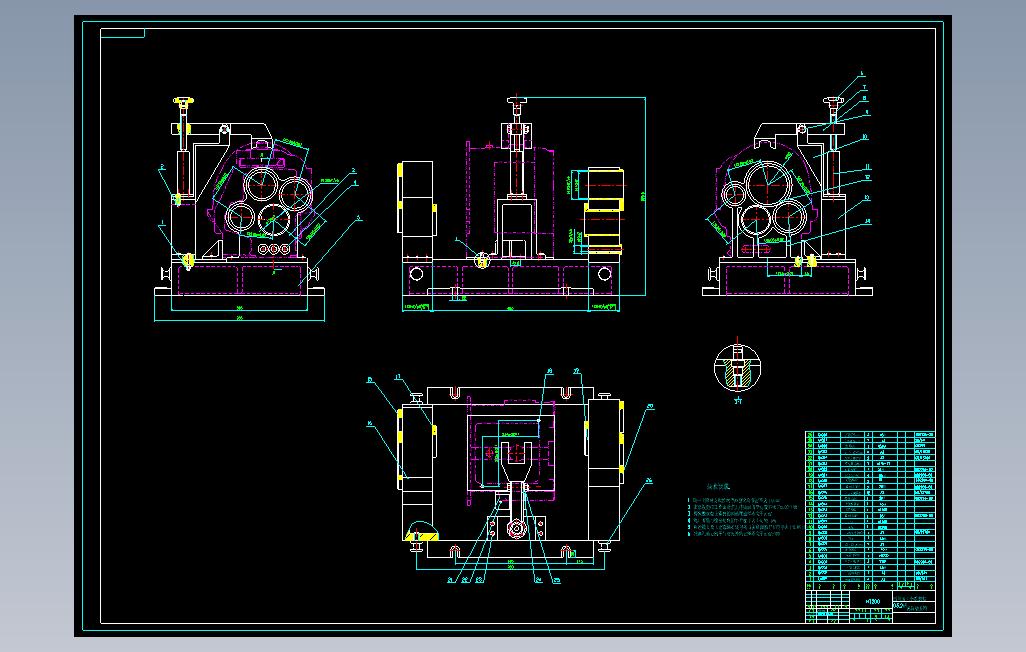Screen dimensions: 1026x652
Task: Select the handwheel atop the right side view
Action: [x=833, y=101]
